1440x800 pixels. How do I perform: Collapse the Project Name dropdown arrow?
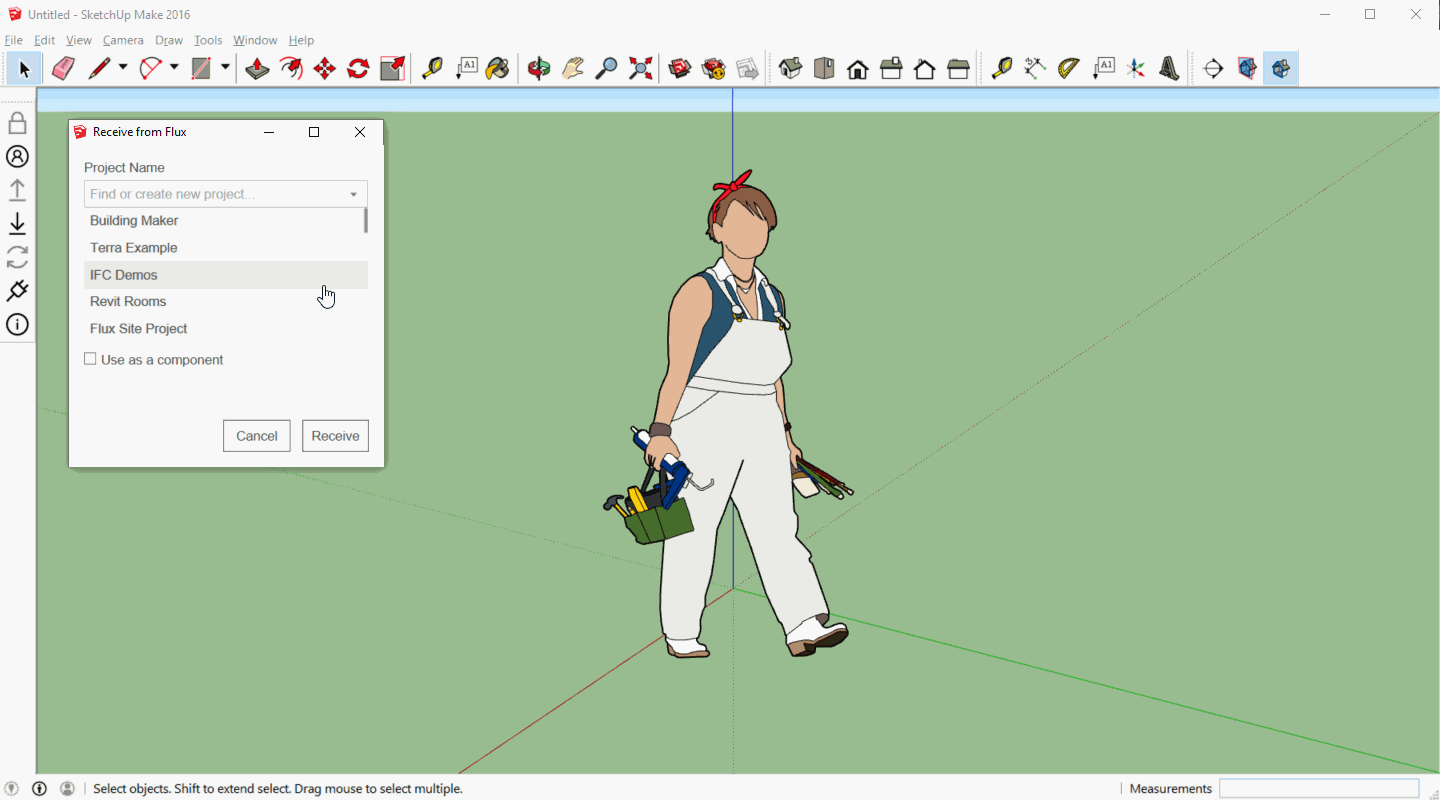[x=353, y=194]
